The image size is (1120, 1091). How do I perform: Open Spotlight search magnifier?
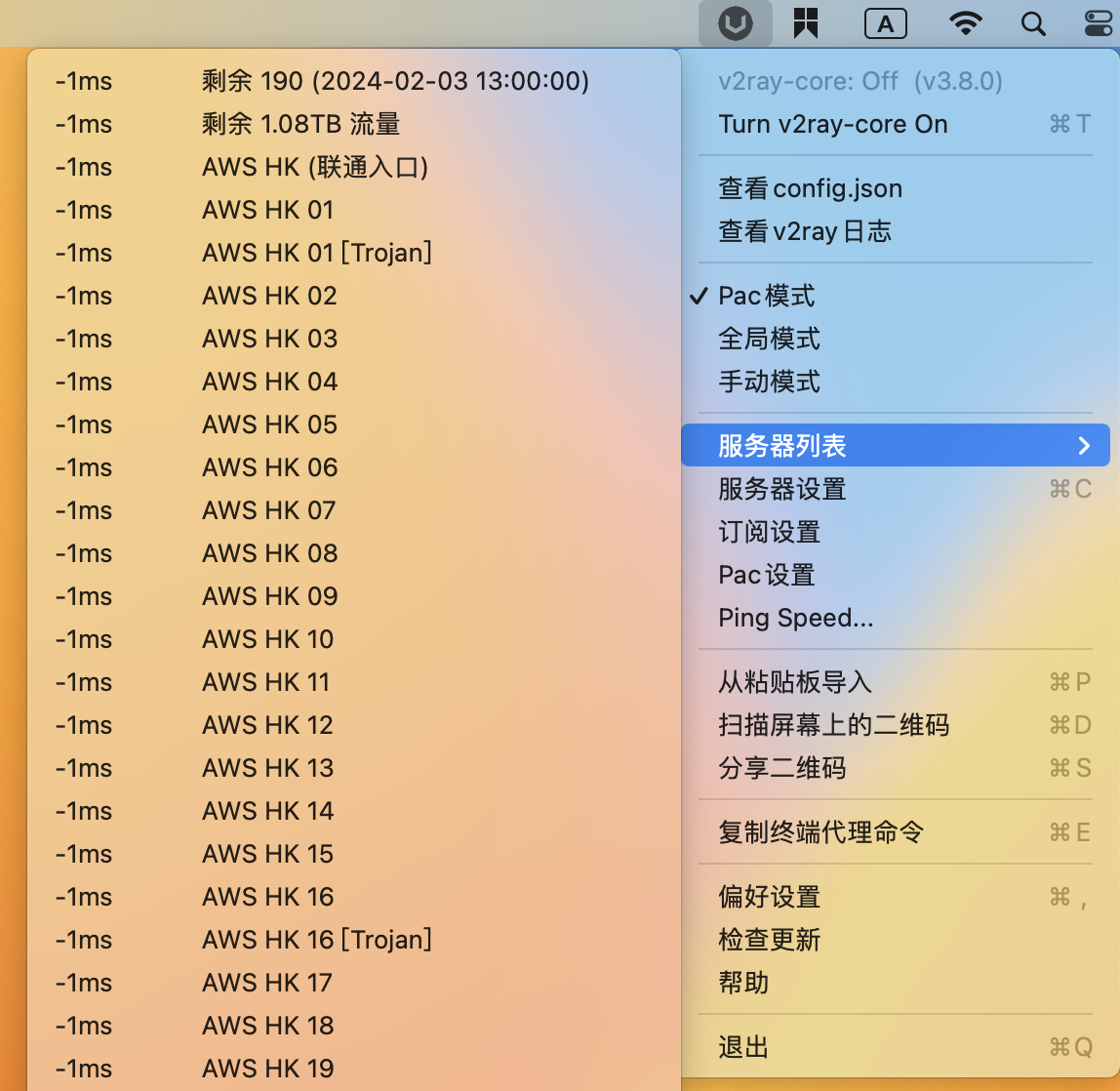1033,23
